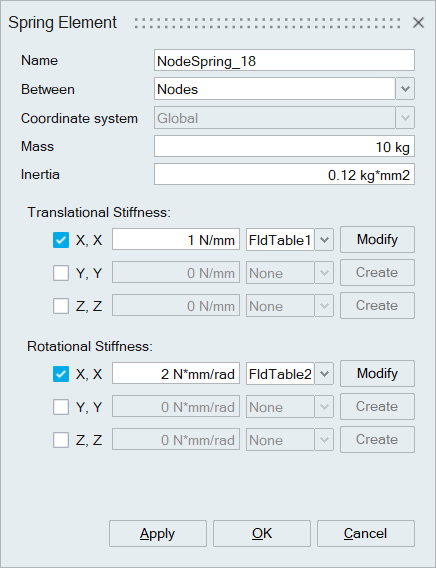Click Modify button for FldTable1
Viewport: 436px width, 568px height.
377,239
